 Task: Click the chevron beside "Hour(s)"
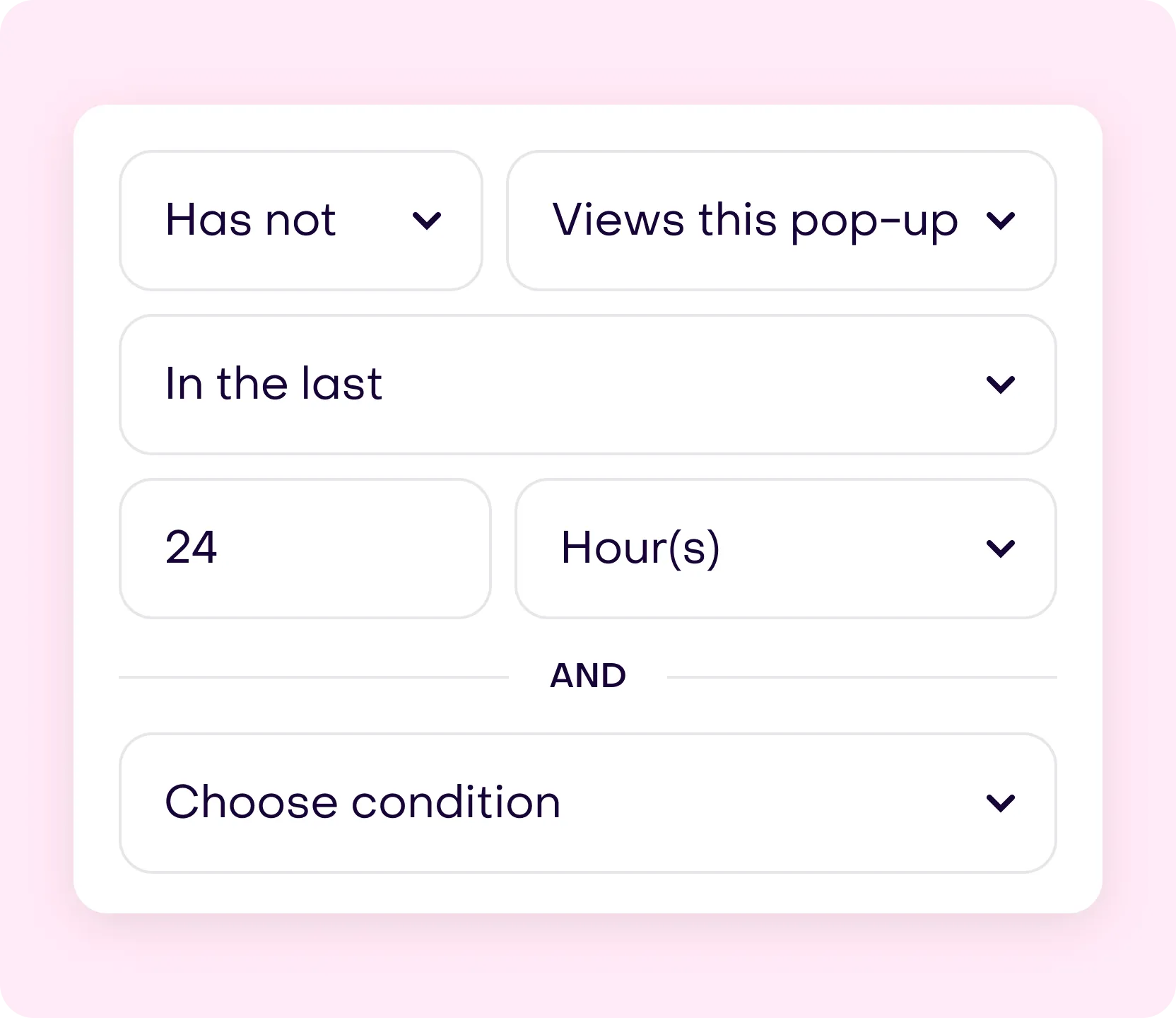click(1001, 549)
